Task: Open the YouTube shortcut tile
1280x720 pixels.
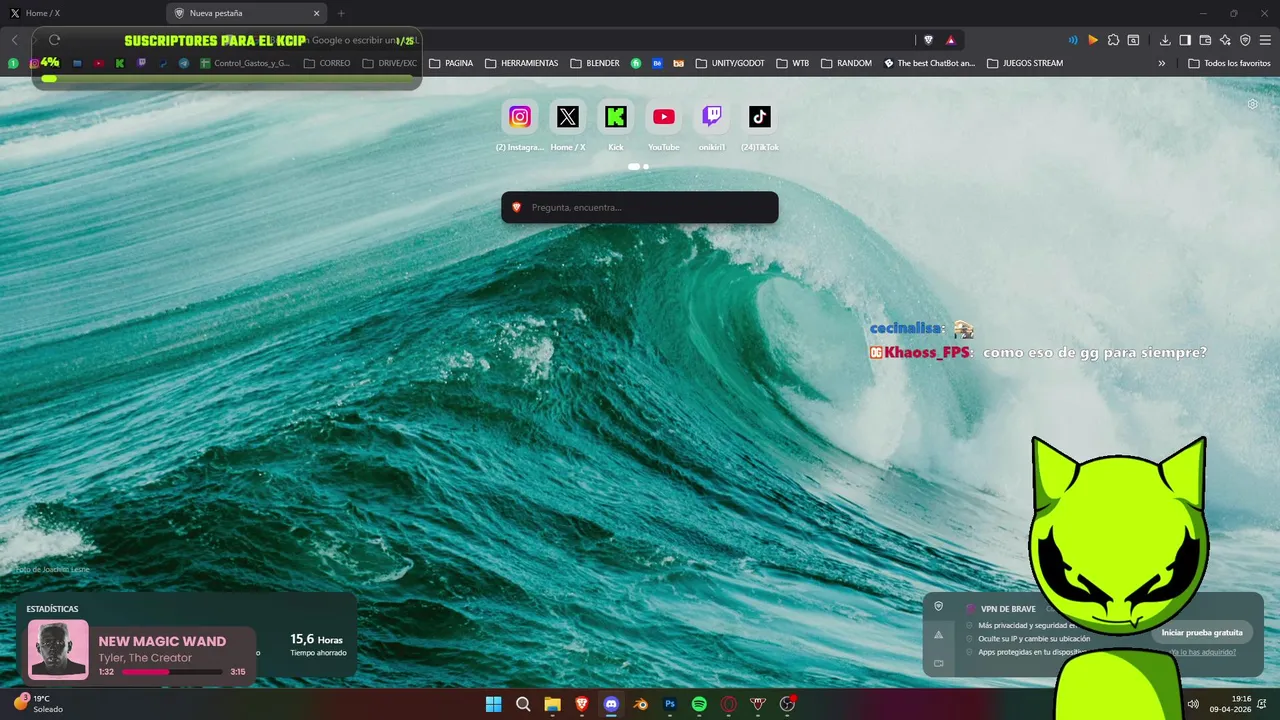Action: pos(664,117)
